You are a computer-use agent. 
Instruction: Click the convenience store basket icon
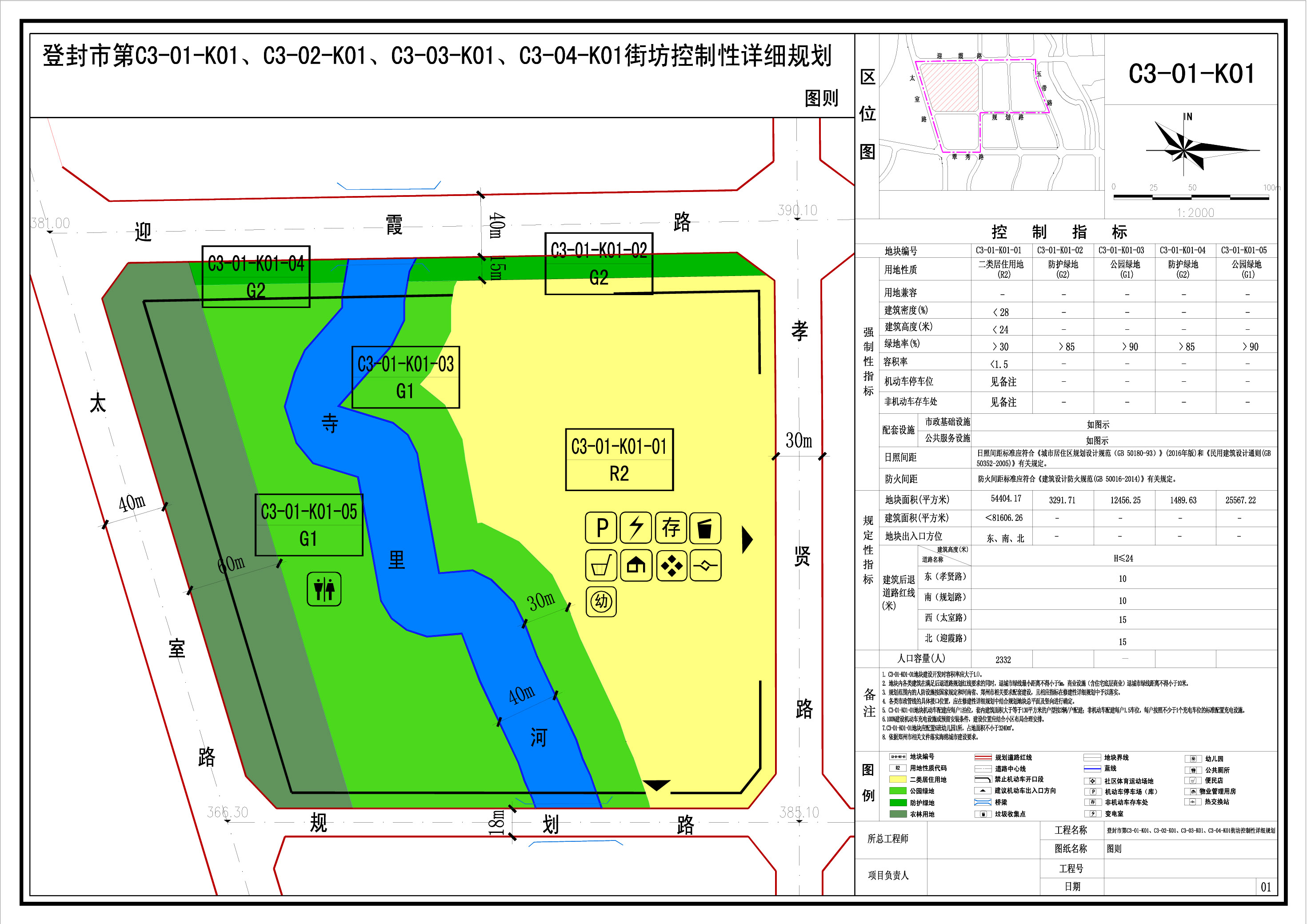(601, 565)
